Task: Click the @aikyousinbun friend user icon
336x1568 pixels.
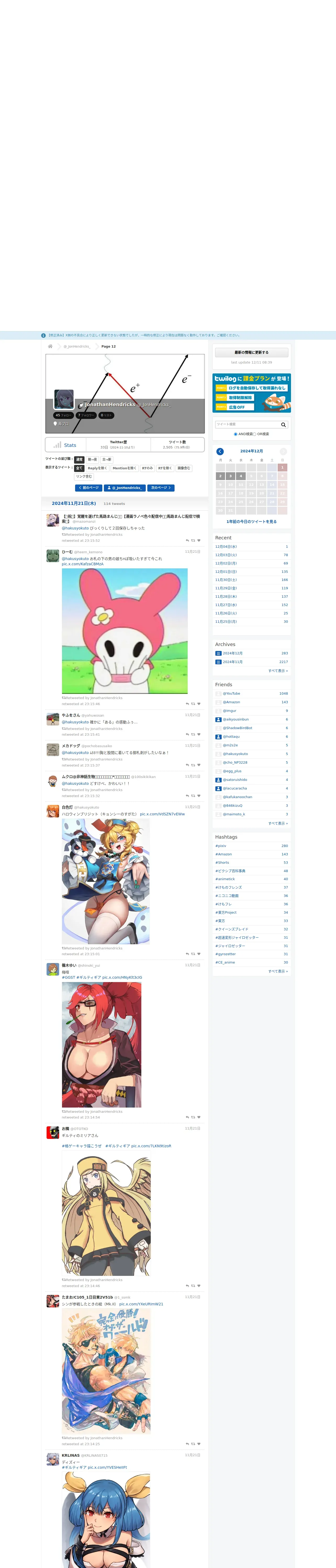Action: tap(218, 719)
